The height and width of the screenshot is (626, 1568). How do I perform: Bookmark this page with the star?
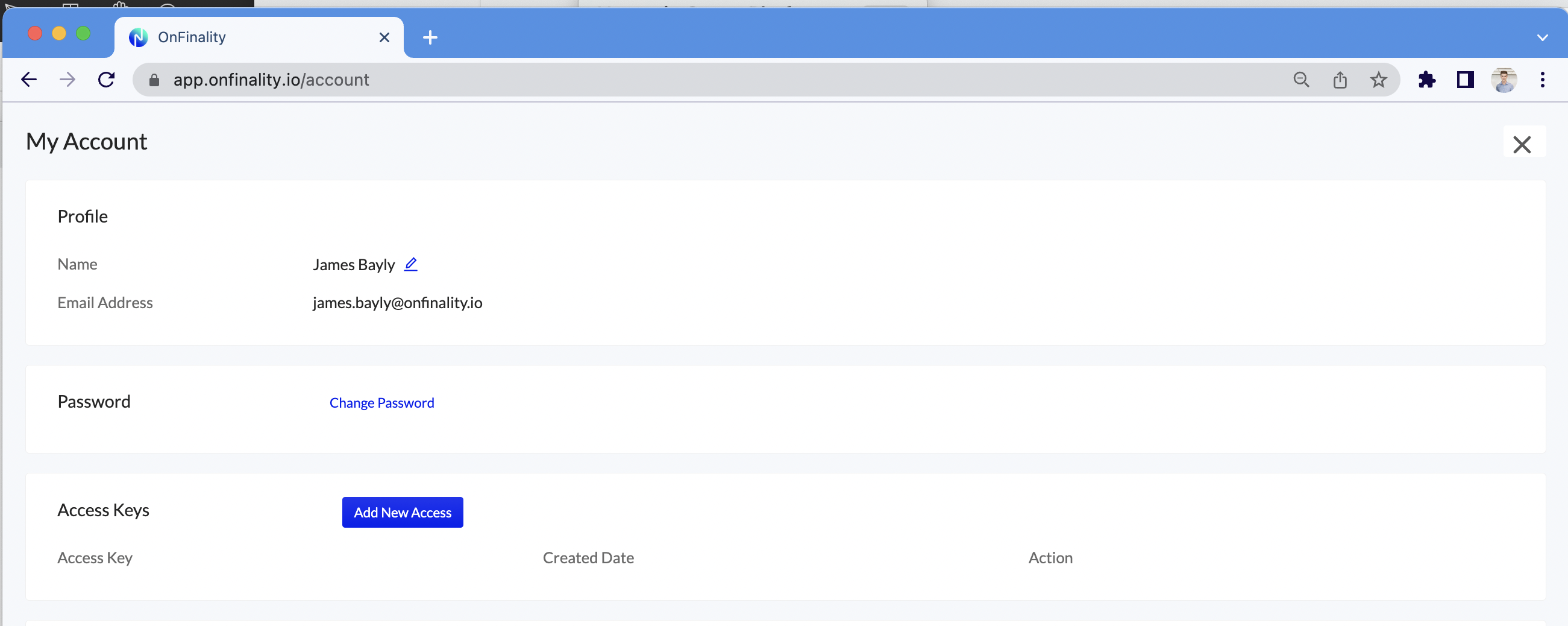(1378, 80)
